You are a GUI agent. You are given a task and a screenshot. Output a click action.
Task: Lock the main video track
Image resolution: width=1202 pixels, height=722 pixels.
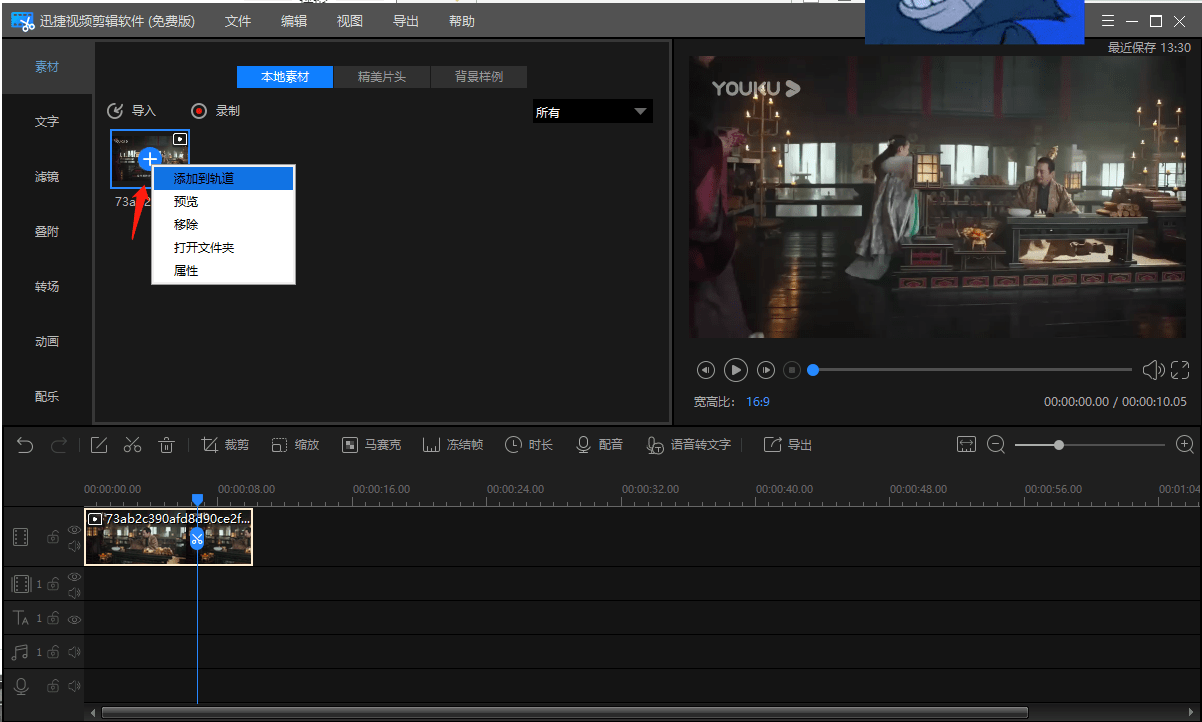pos(53,538)
